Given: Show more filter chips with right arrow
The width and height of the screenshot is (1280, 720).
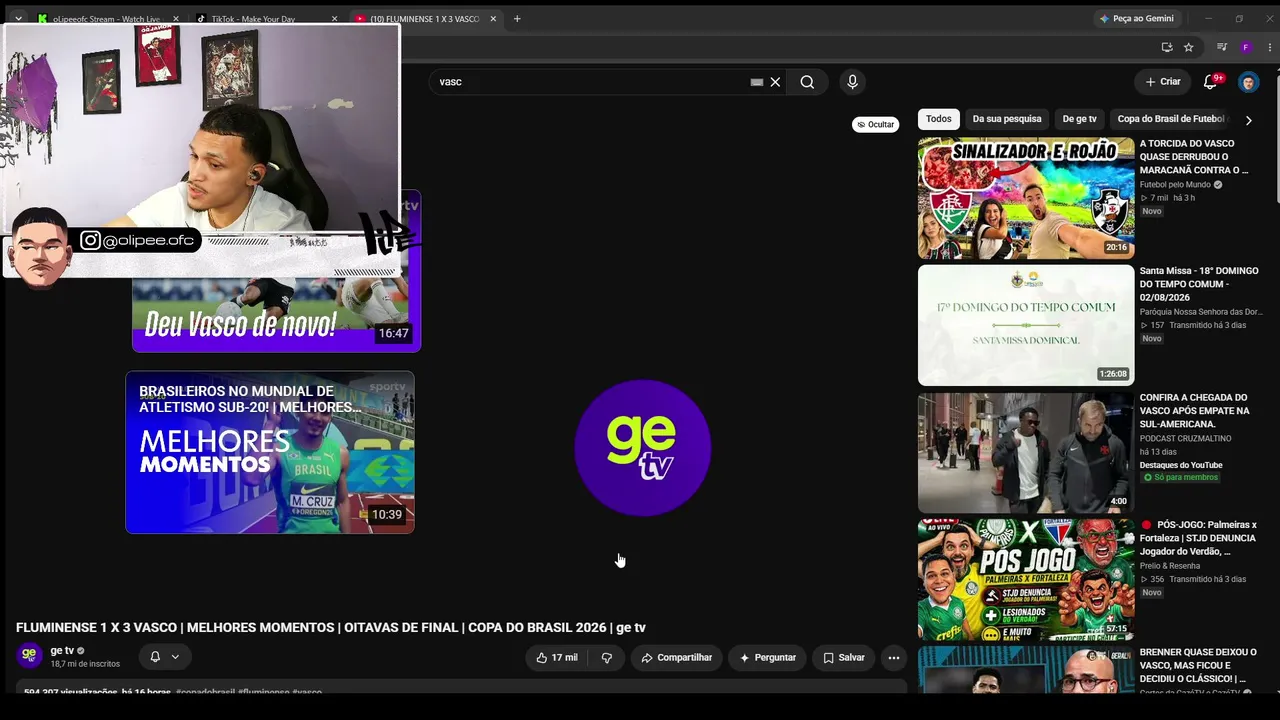Looking at the screenshot, I should click(x=1248, y=120).
